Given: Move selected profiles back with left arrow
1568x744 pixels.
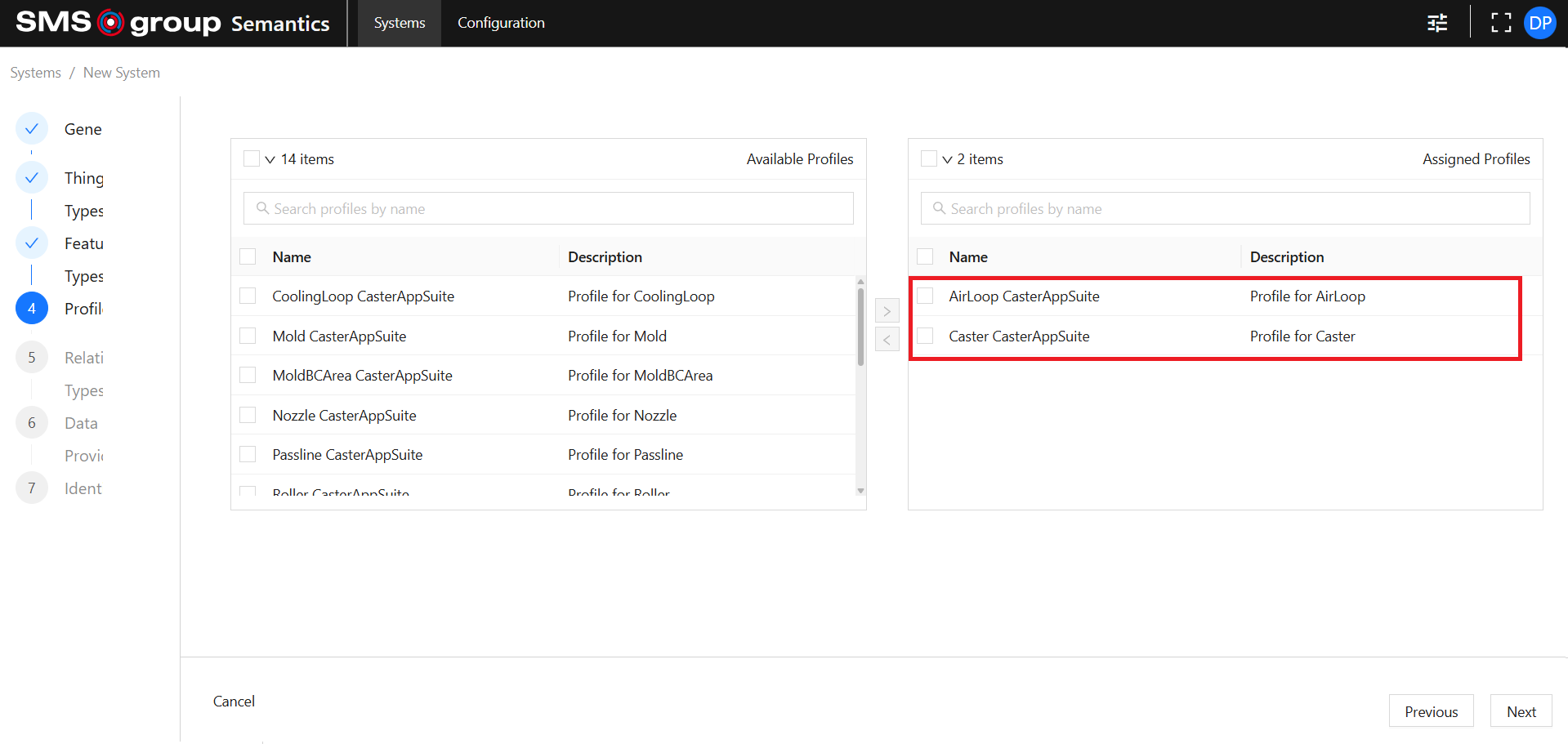Looking at the screenshot, I should coord(887,339).
